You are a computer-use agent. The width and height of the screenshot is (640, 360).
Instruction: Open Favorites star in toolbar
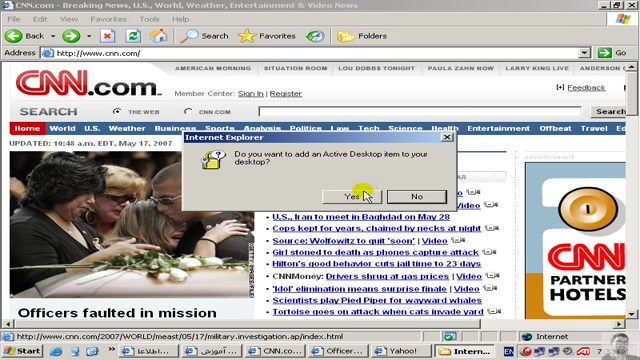[x=247, y=36]
